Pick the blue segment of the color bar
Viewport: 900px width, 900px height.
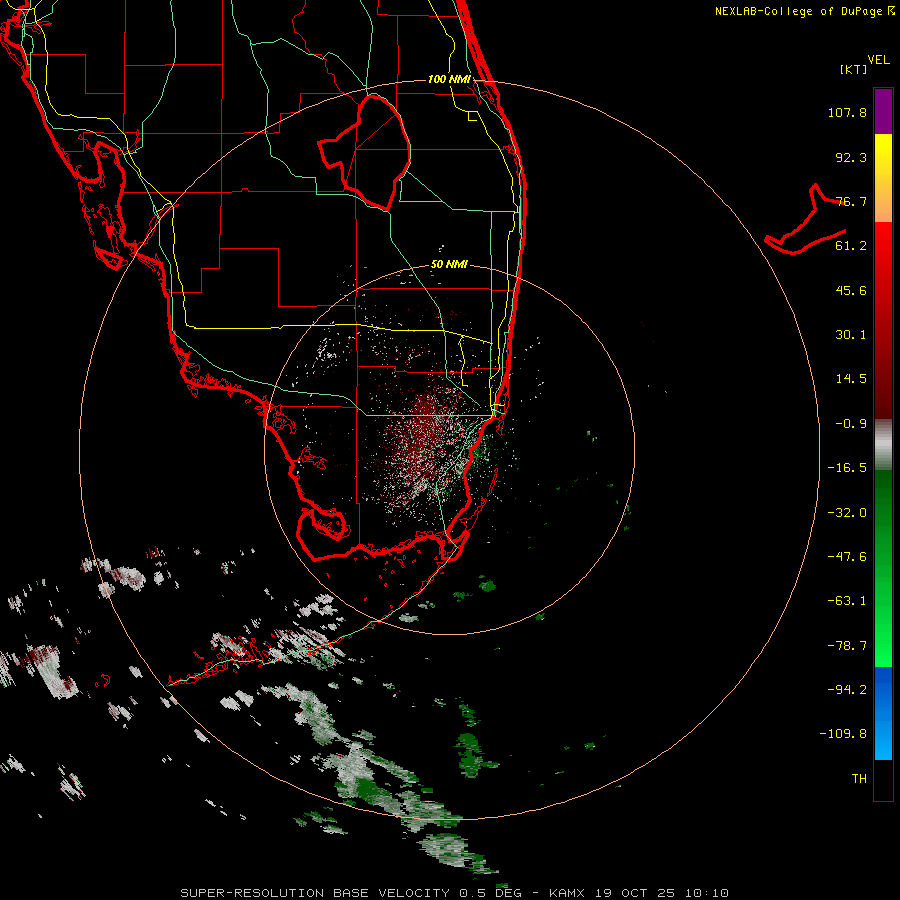(883, 713)
